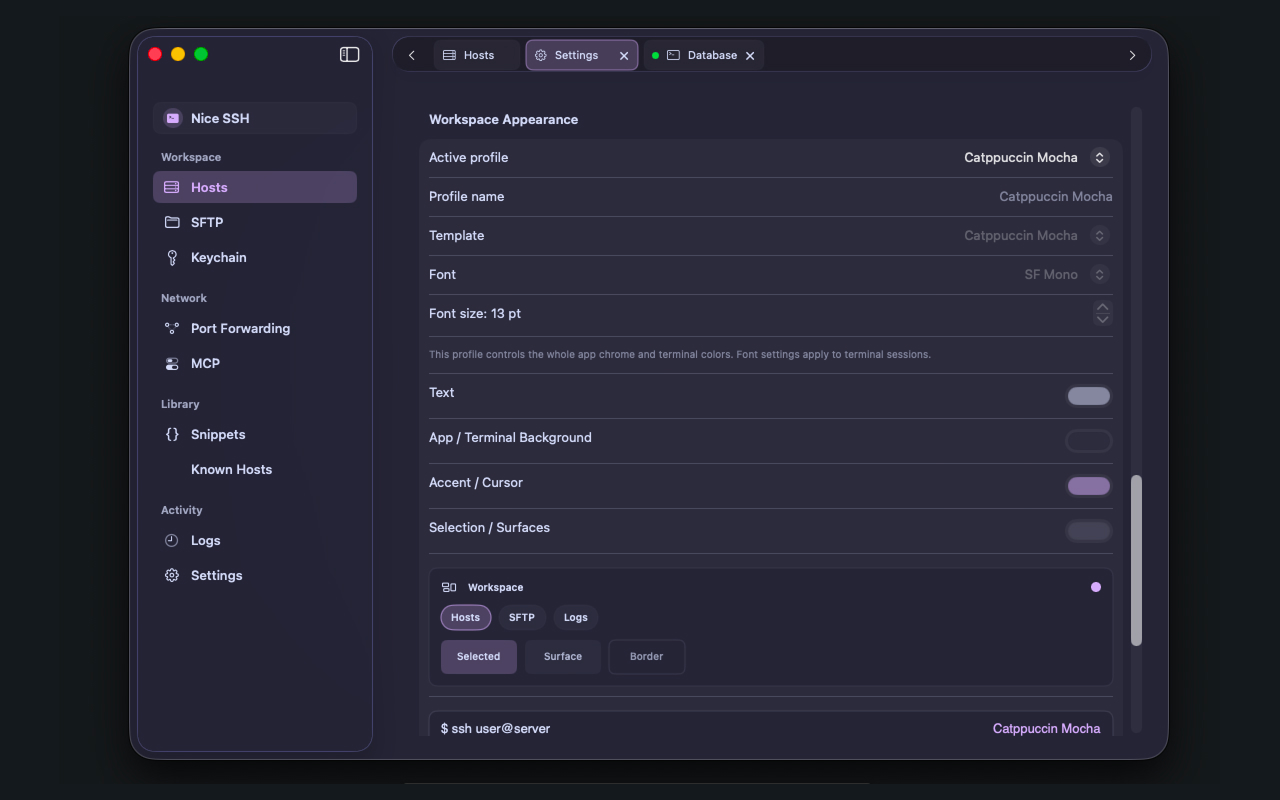This screenshot has width=1280, height=800.
Task: Click the Logs clock icon
Action: tap(172, 540)
